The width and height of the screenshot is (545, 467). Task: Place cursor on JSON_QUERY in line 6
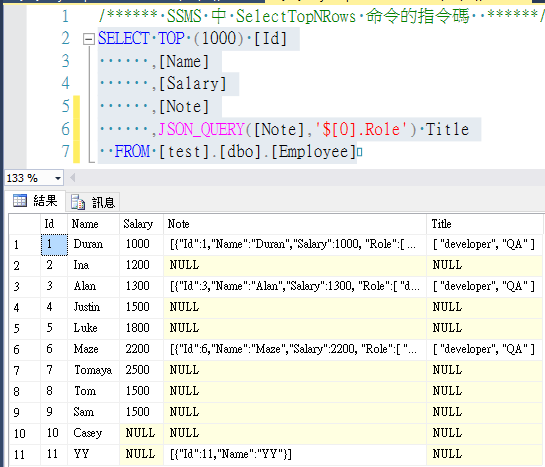(202, 129)
